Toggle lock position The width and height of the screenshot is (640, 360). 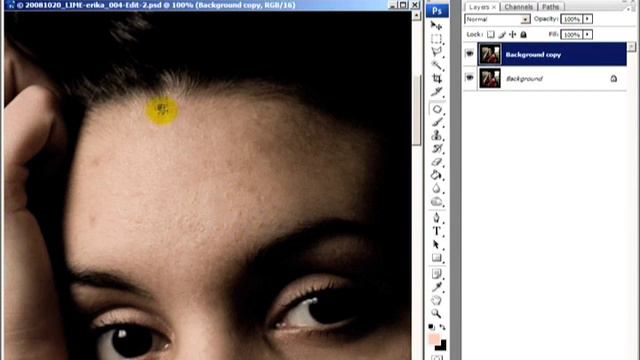pos(513,35)
